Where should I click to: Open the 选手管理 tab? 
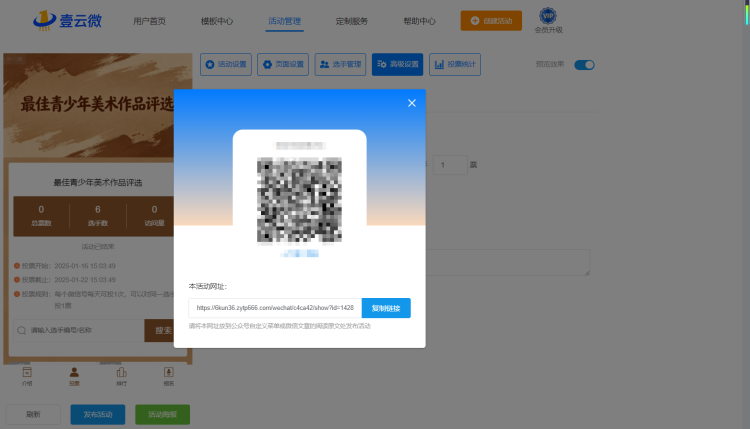(341, 64)
